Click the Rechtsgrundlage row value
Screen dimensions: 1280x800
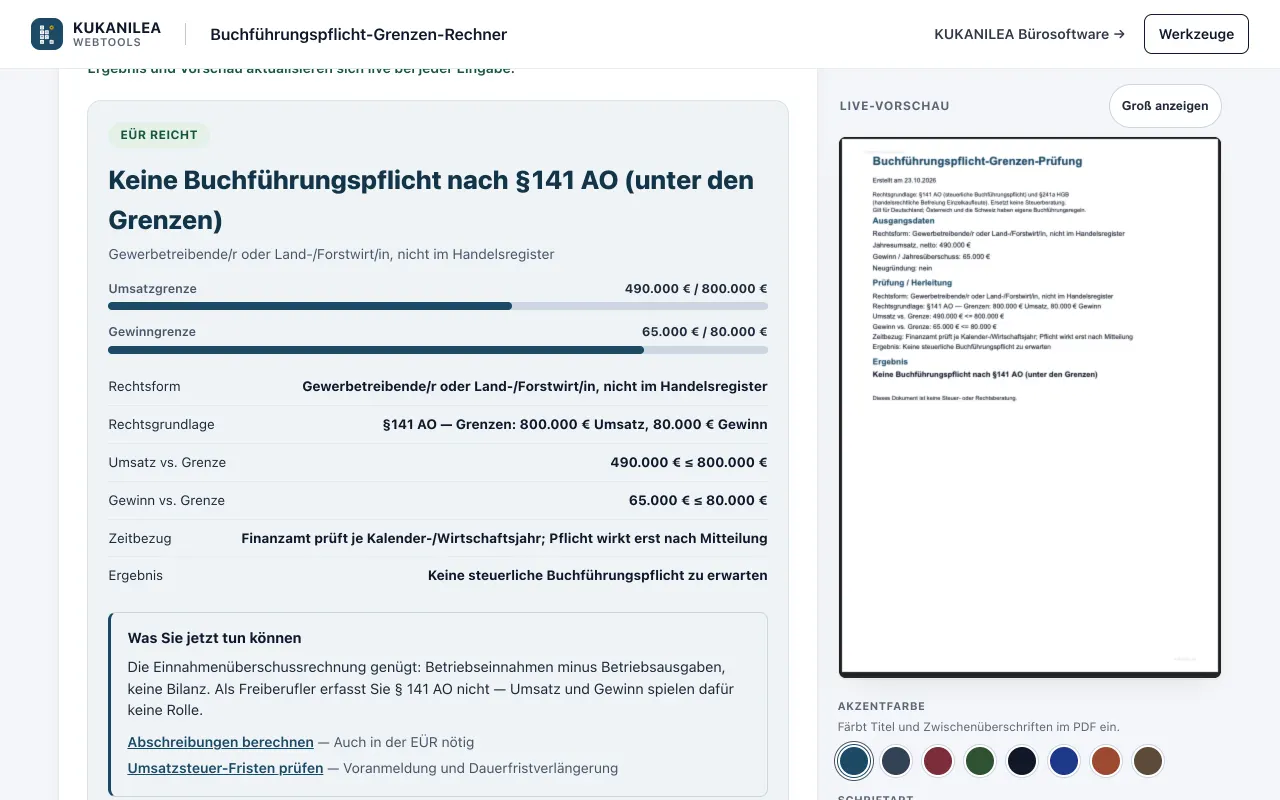point(575,424)
